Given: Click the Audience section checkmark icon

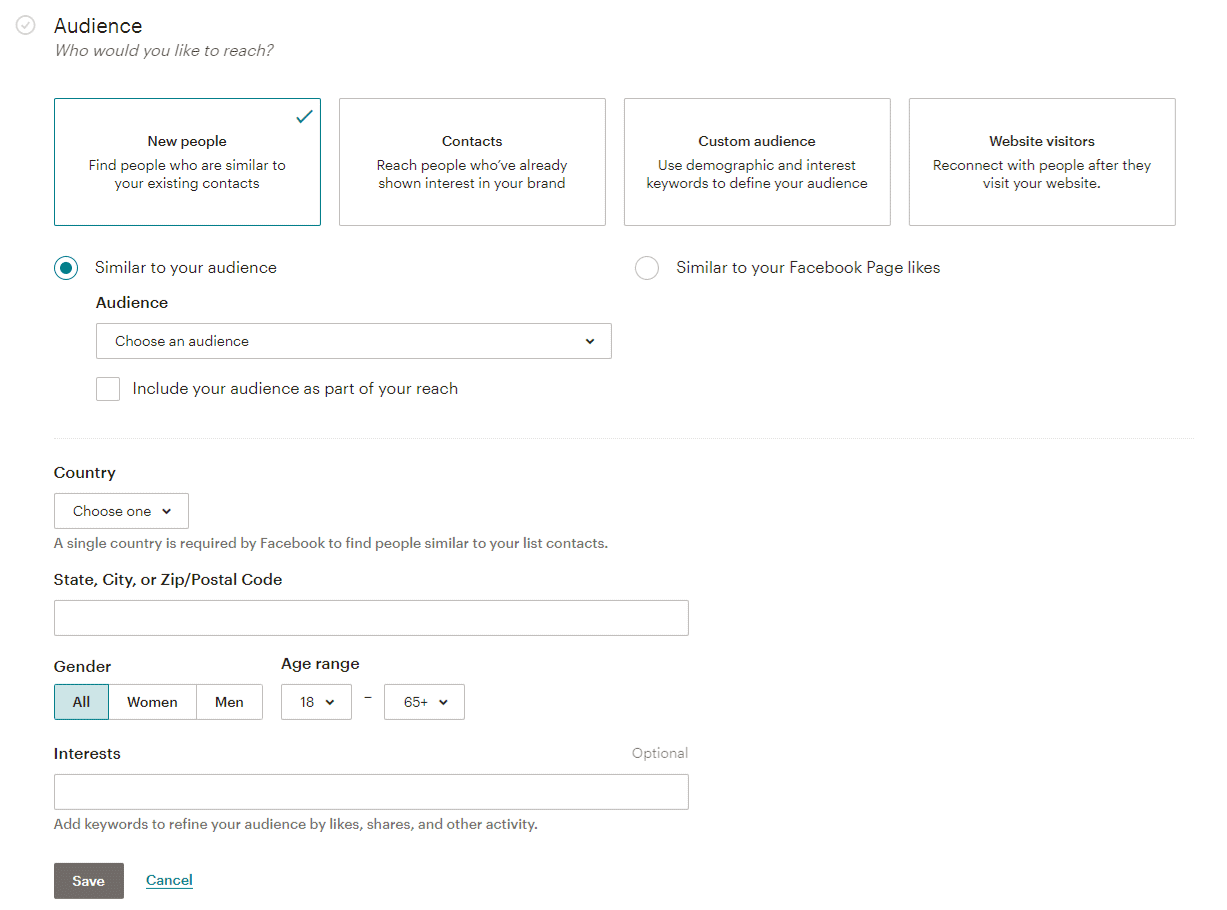Looking at the screenshot, I should click(x=26, y=26).
